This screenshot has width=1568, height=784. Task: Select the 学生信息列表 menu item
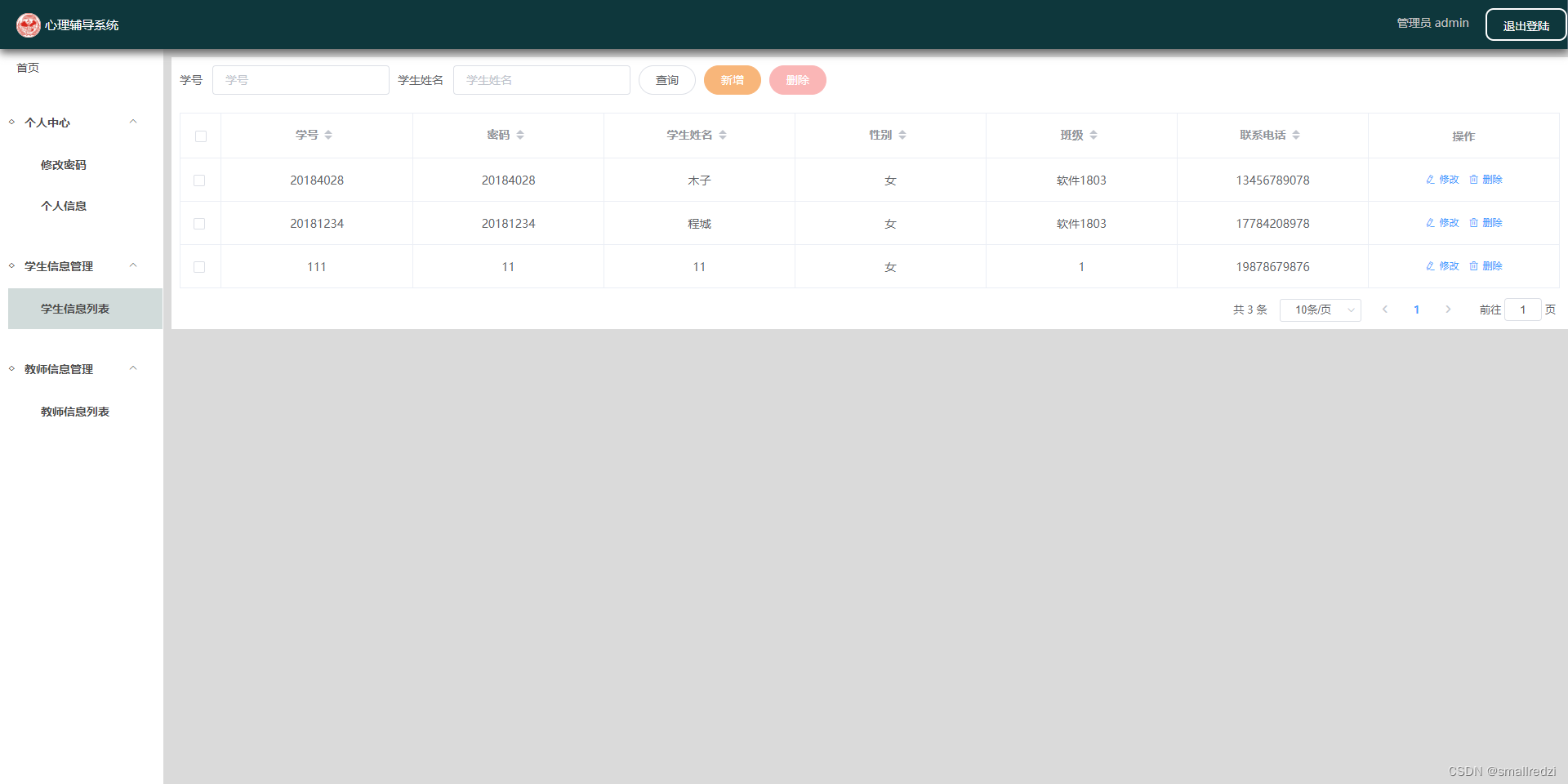tap(85, 309)
